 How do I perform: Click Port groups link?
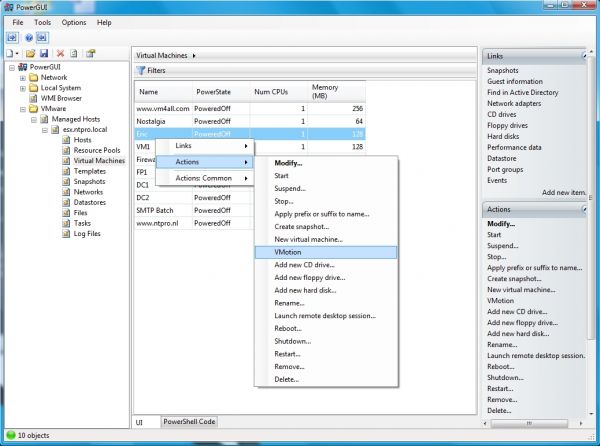[x=505, y=169]
